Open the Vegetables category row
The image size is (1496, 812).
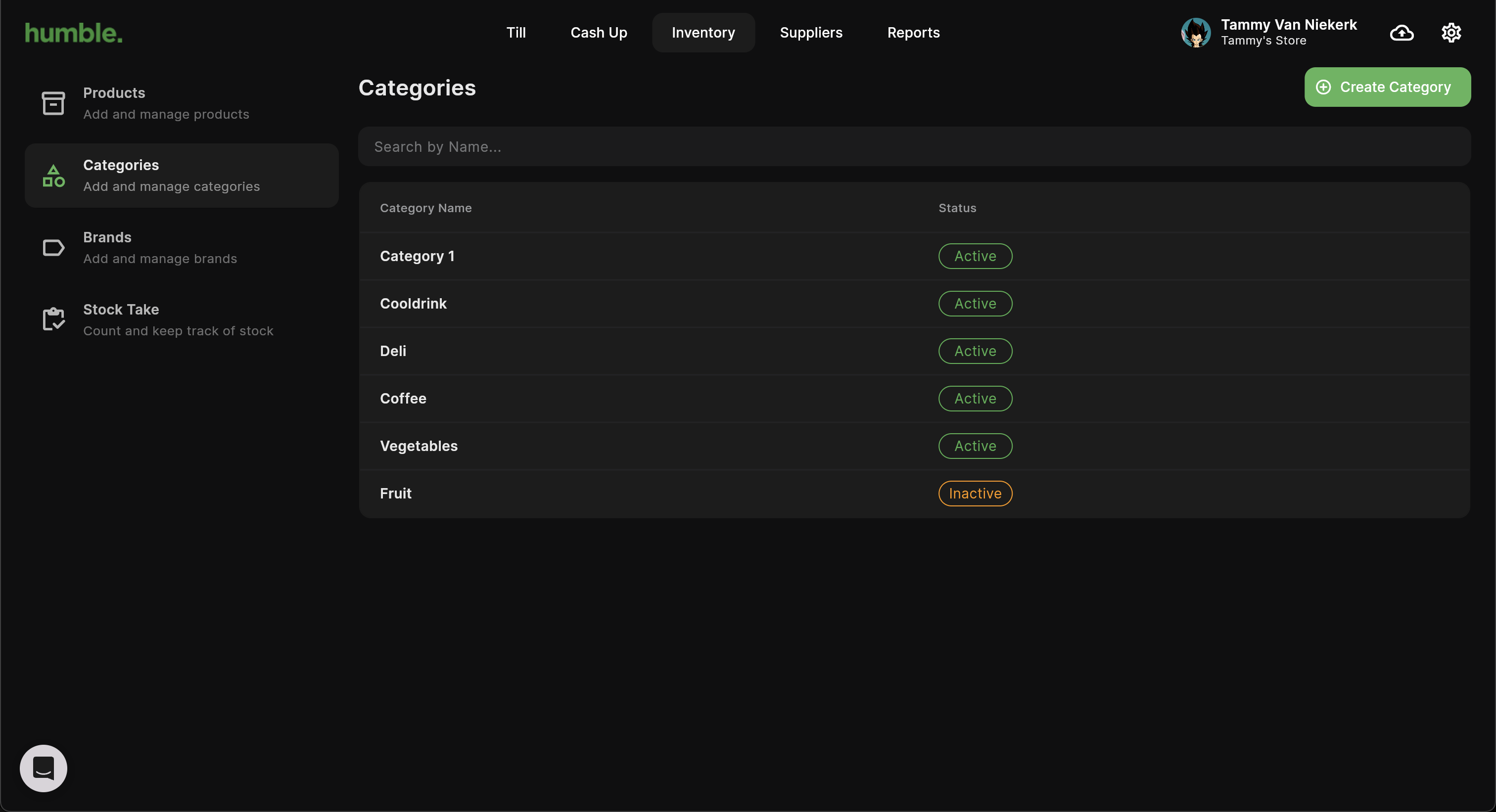(914, 447)
